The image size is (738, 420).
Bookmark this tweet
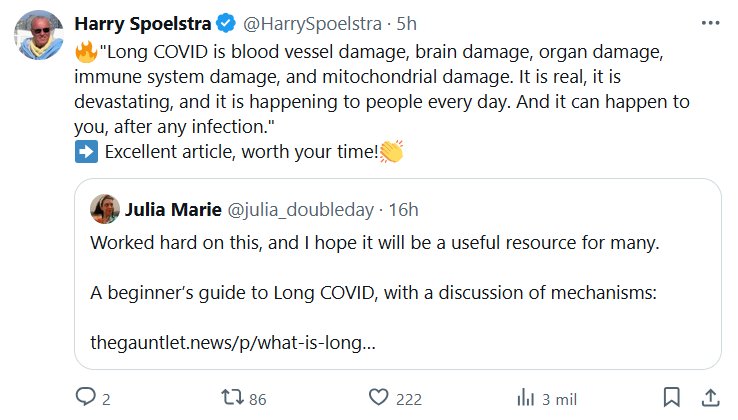click(x=672, y=398)
